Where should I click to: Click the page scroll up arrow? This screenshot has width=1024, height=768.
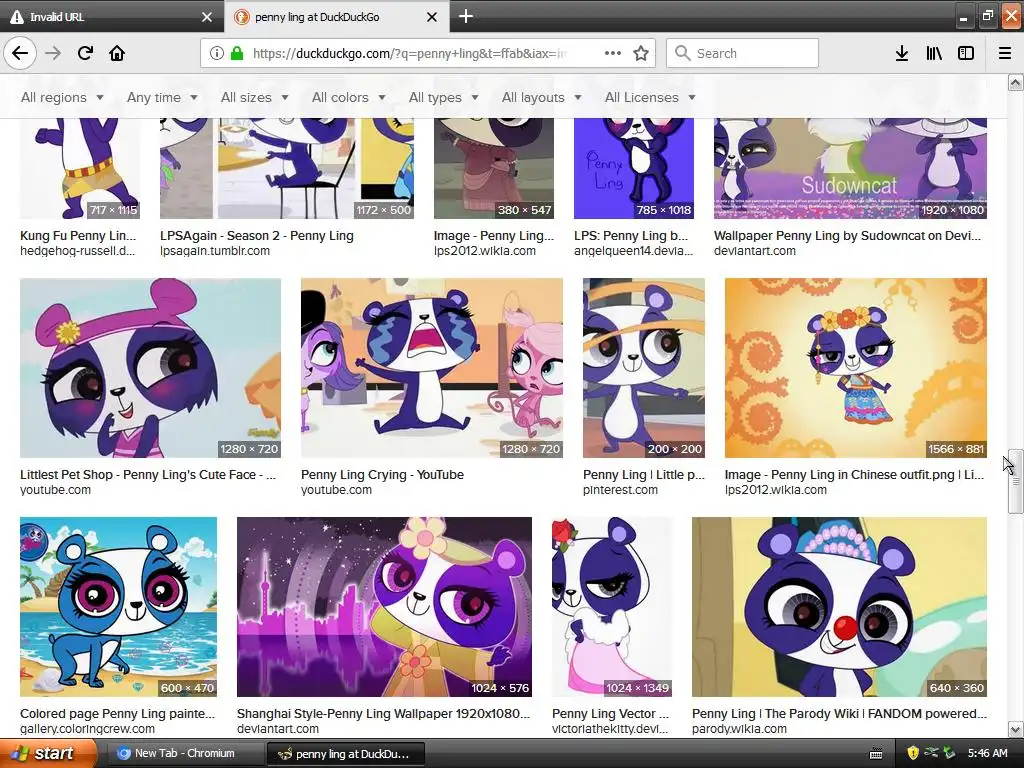point(1016,82)
